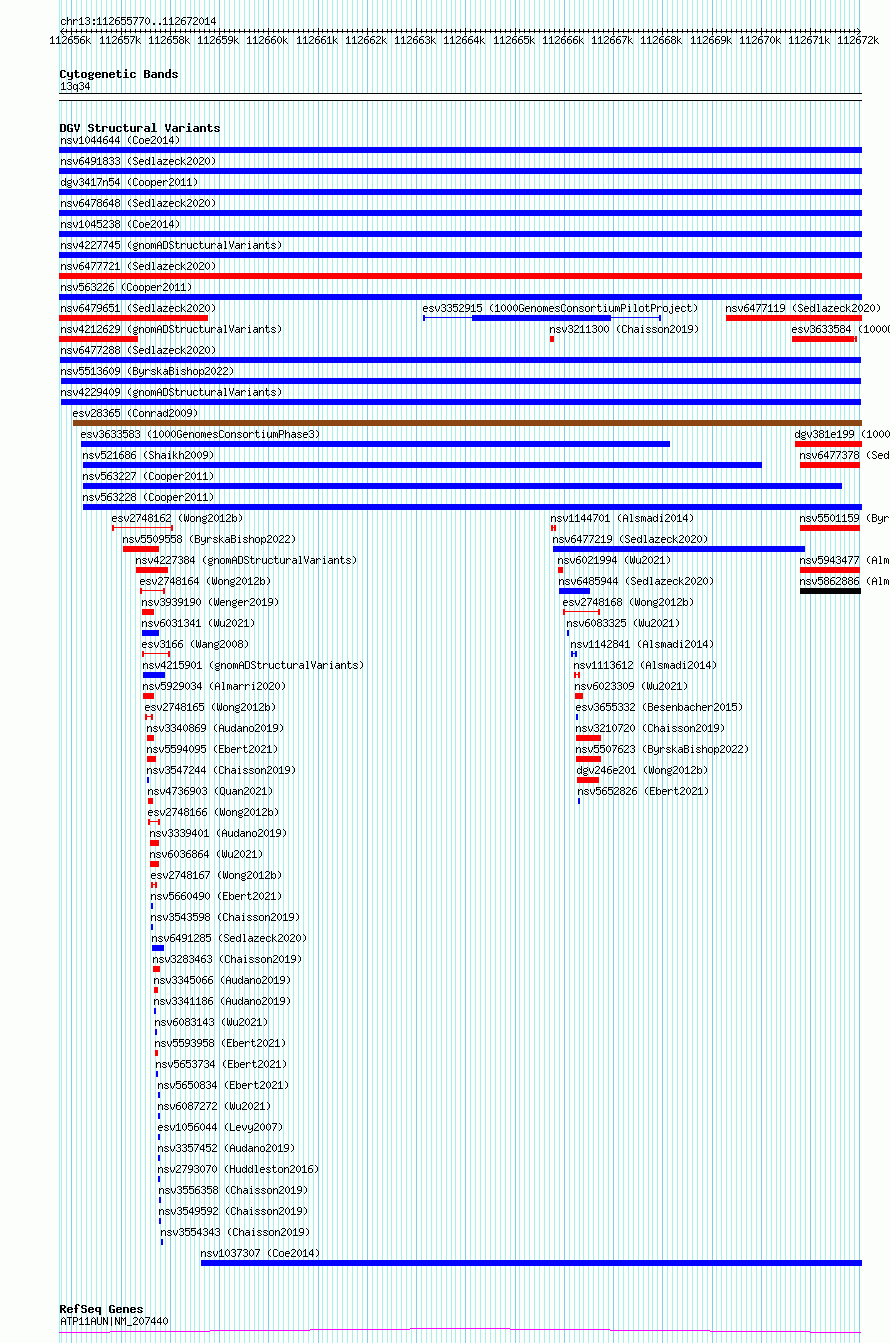Click the brown esv28365 variant bar
Screen dimensions: 890x1343
(x=466, y=423)
